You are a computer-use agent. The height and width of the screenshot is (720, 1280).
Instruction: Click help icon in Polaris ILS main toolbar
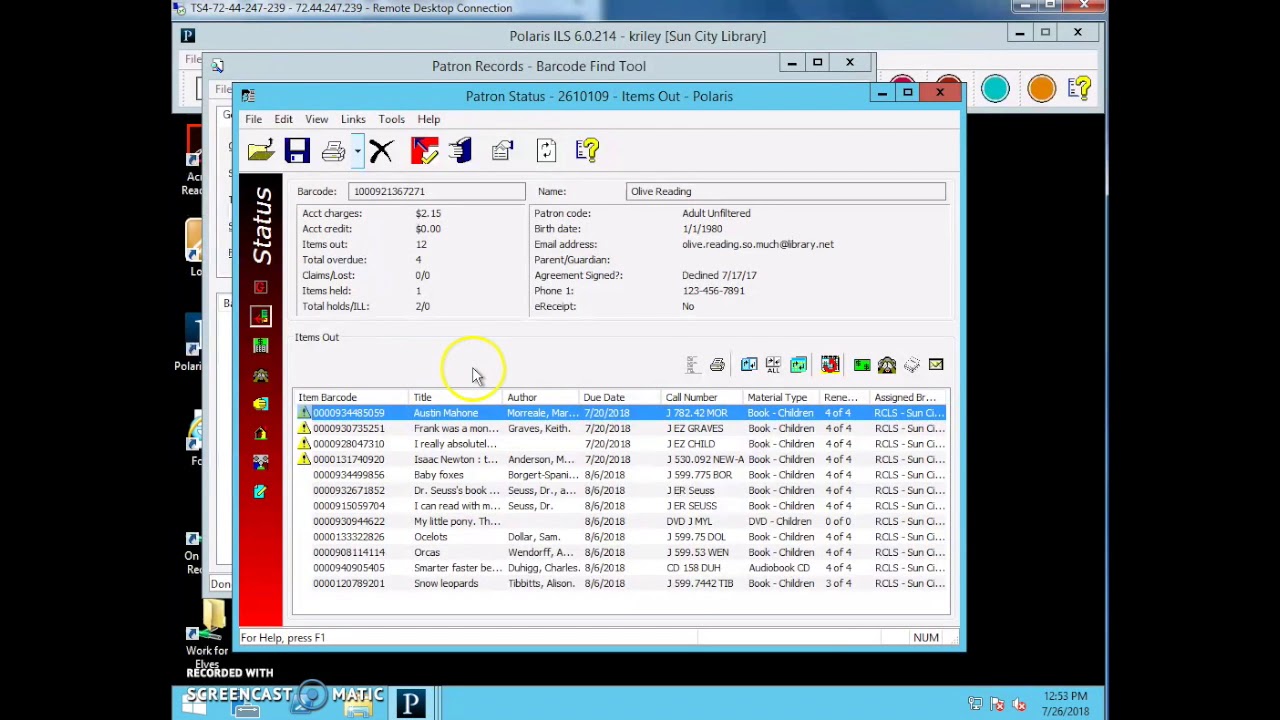click(1080, 89)
